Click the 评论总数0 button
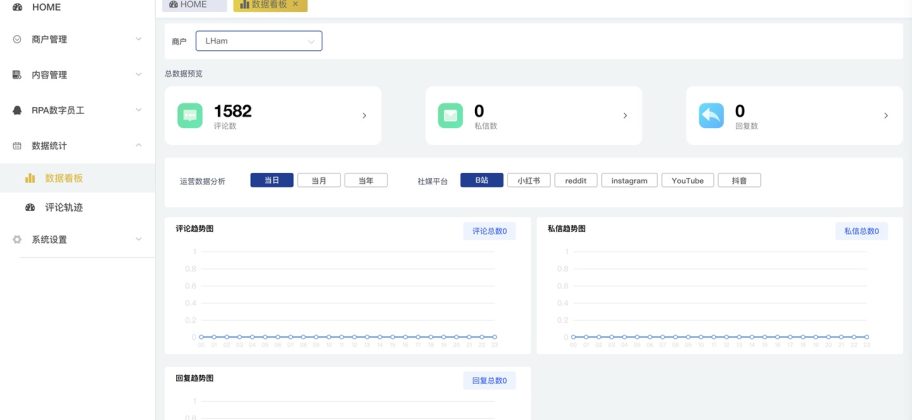 (489, 231)
